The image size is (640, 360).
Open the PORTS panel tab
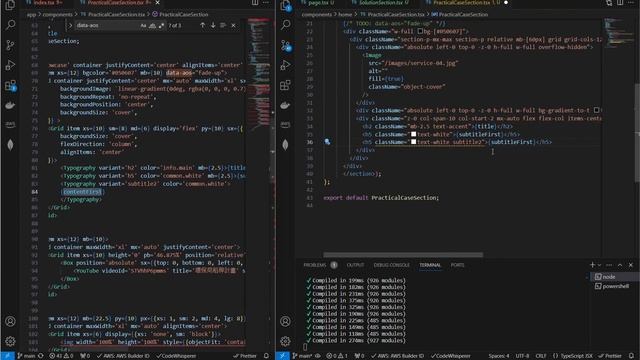click(x=457, y=265)
